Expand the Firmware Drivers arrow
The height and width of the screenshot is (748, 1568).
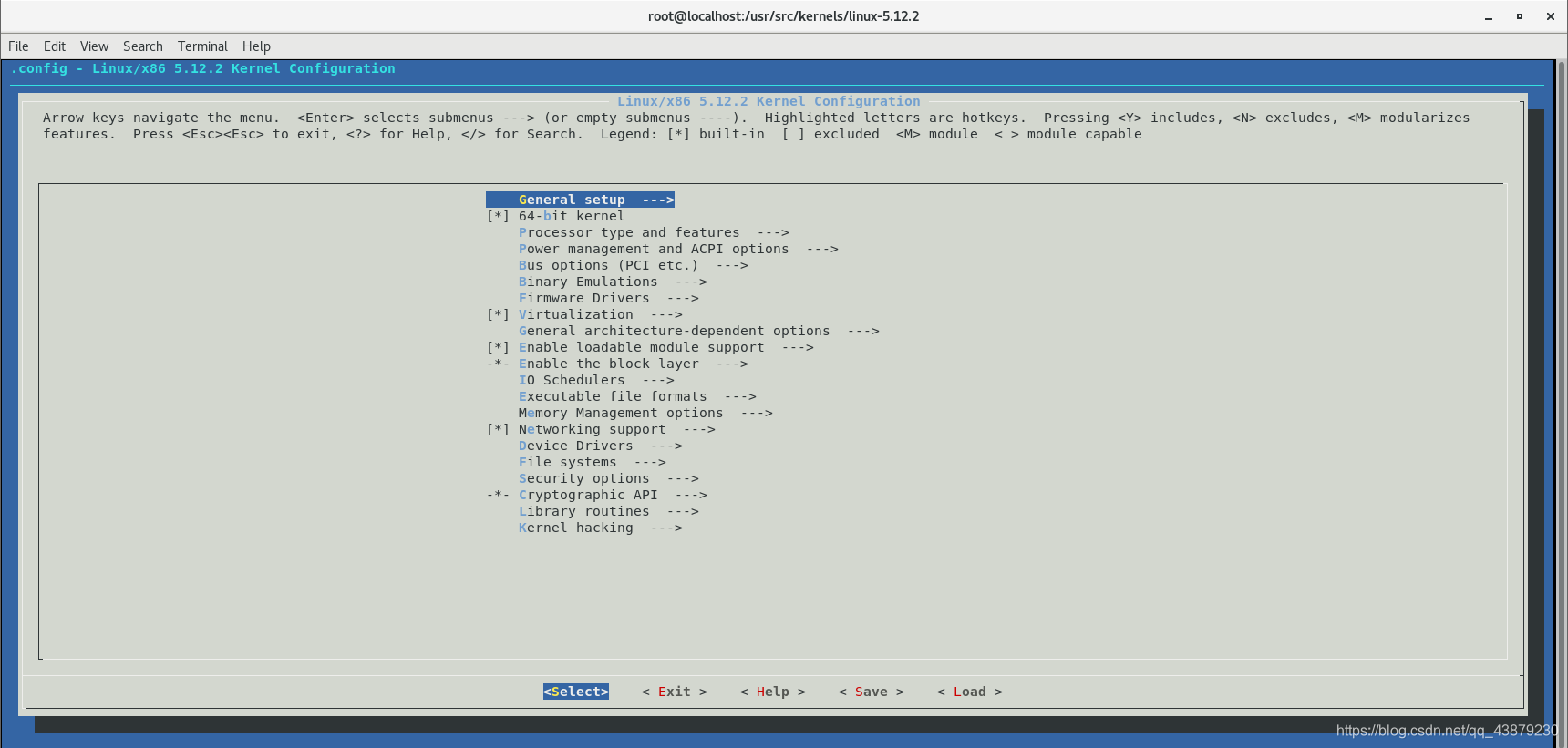click(x=683, y=298)
